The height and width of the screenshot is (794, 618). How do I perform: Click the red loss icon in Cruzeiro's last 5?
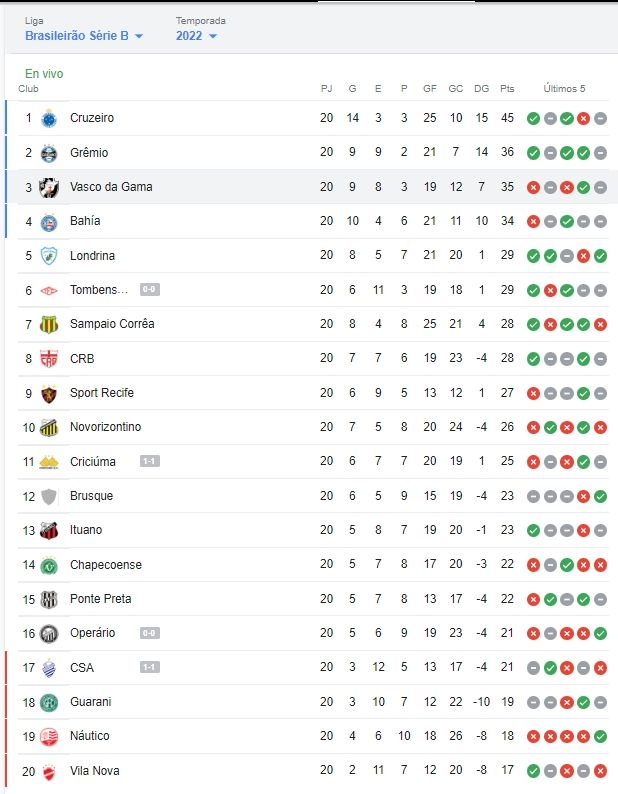(584, 118)
